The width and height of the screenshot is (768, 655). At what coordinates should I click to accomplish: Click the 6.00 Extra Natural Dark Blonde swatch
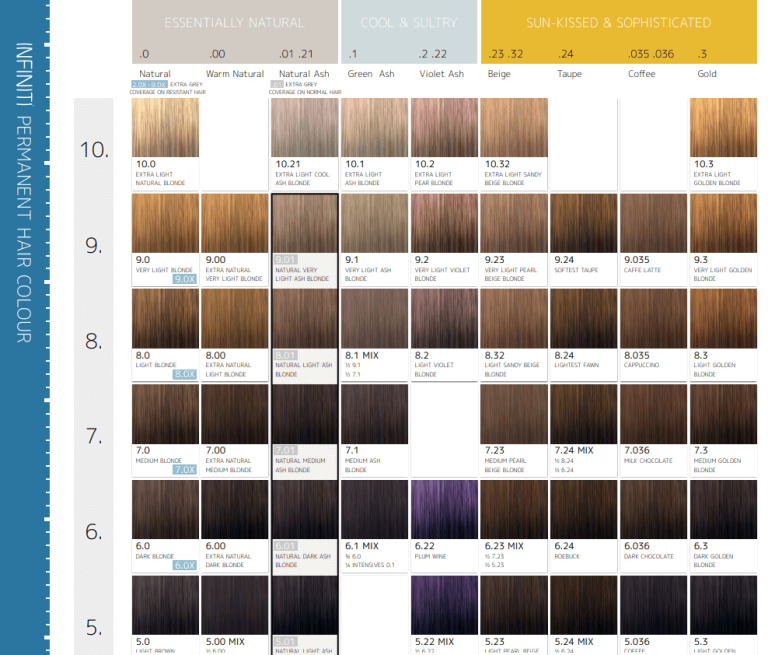(x=235, y=509)
